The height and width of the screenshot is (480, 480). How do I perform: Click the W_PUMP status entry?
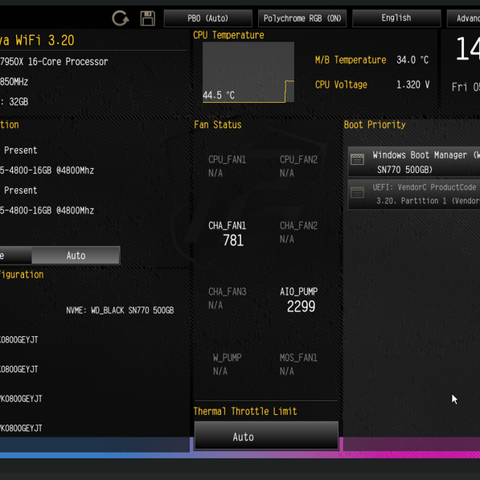[x=227, y=364]
